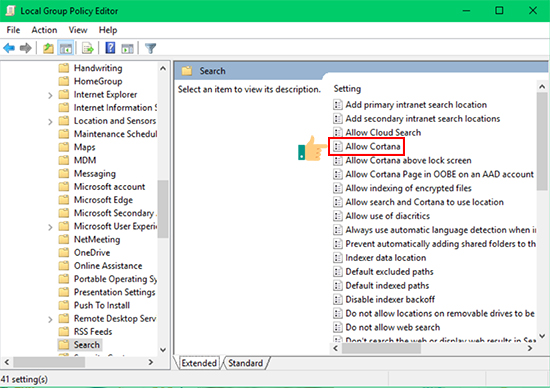Expand the Location and Sensors node
Screen dimensions: 550x388
pyautogui.click(x=50, y=121)
